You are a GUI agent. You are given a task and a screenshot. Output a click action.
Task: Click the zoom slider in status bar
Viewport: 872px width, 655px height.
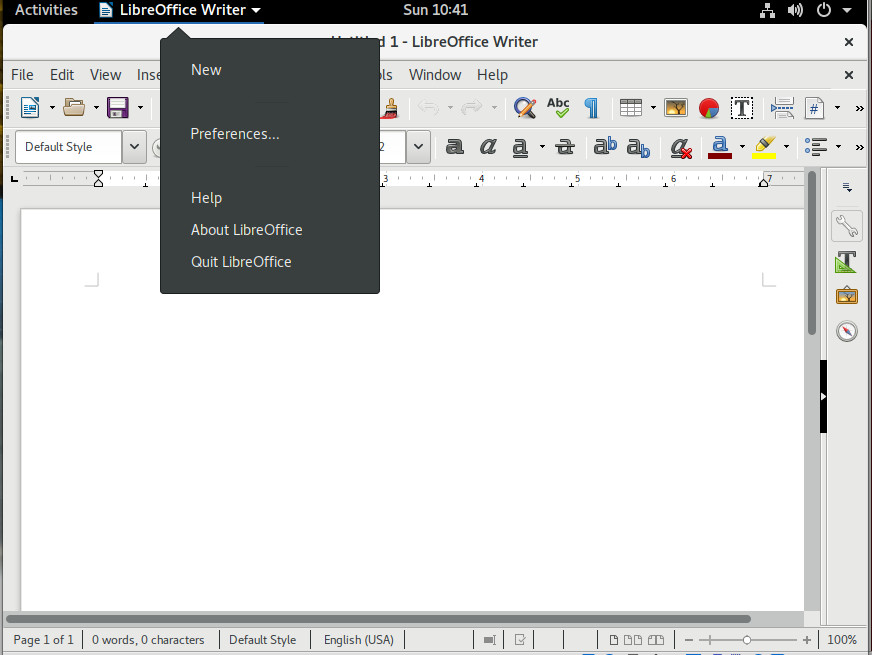(x=746, y=640)
